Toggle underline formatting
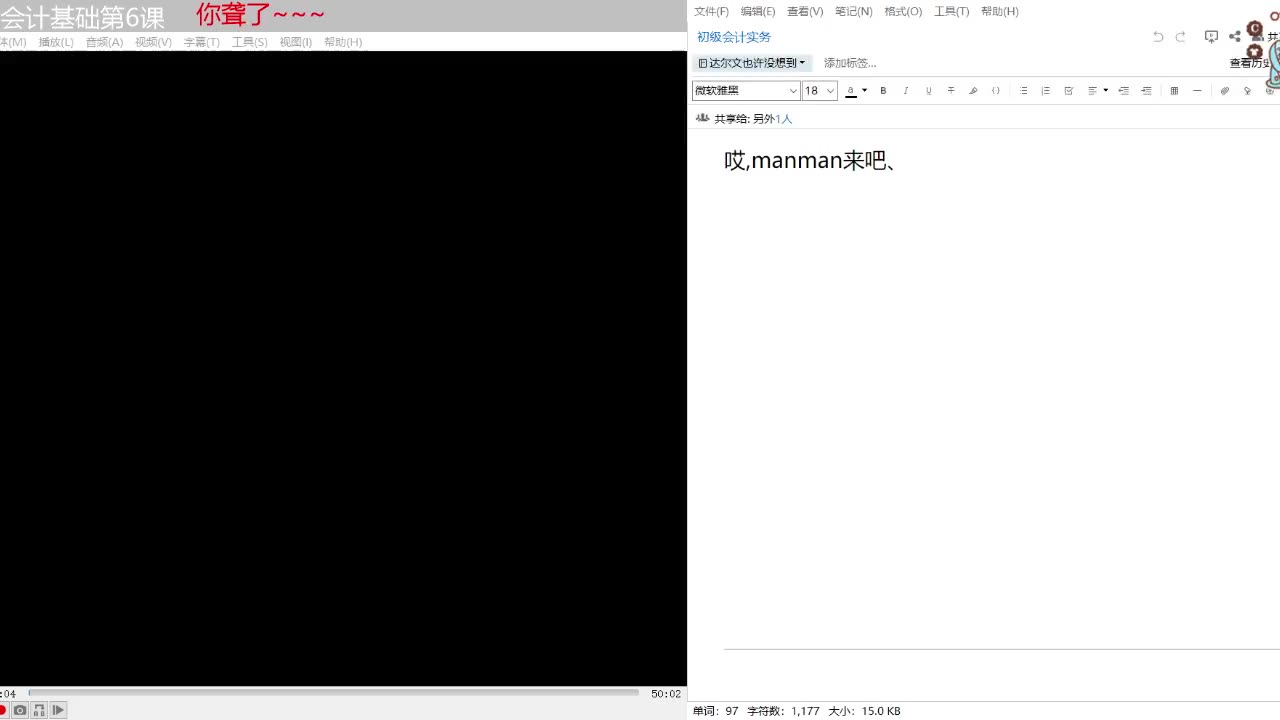The height and width of the screenshot is (720, 1280). pos(929,90)
